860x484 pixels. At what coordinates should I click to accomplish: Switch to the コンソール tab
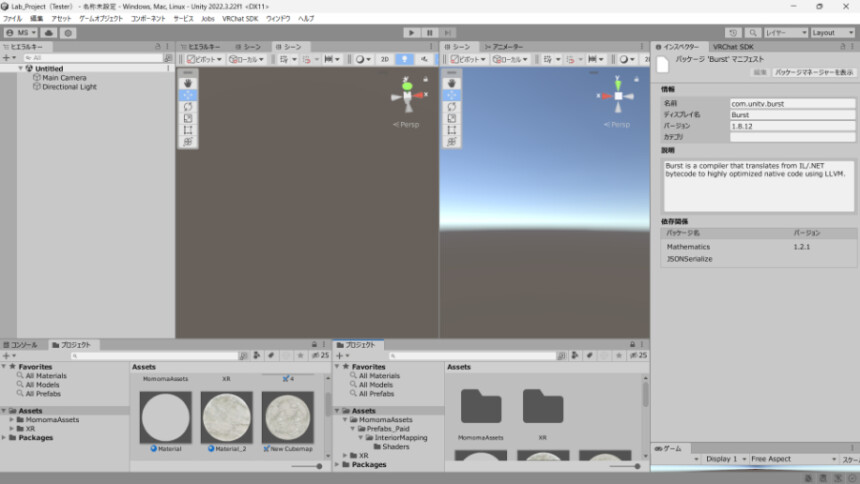point(20,345)
